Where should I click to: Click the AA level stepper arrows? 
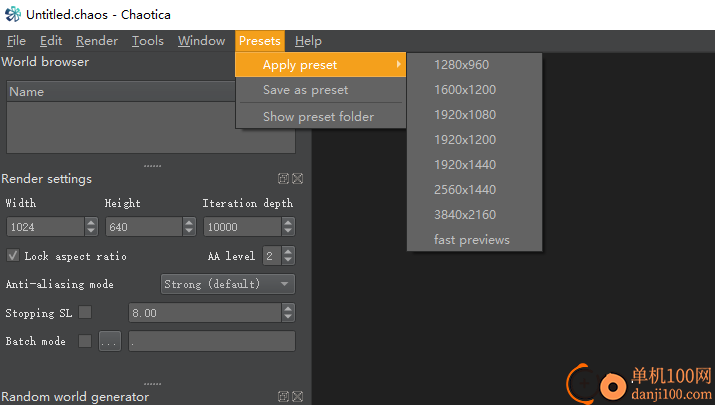click(288, 255)
